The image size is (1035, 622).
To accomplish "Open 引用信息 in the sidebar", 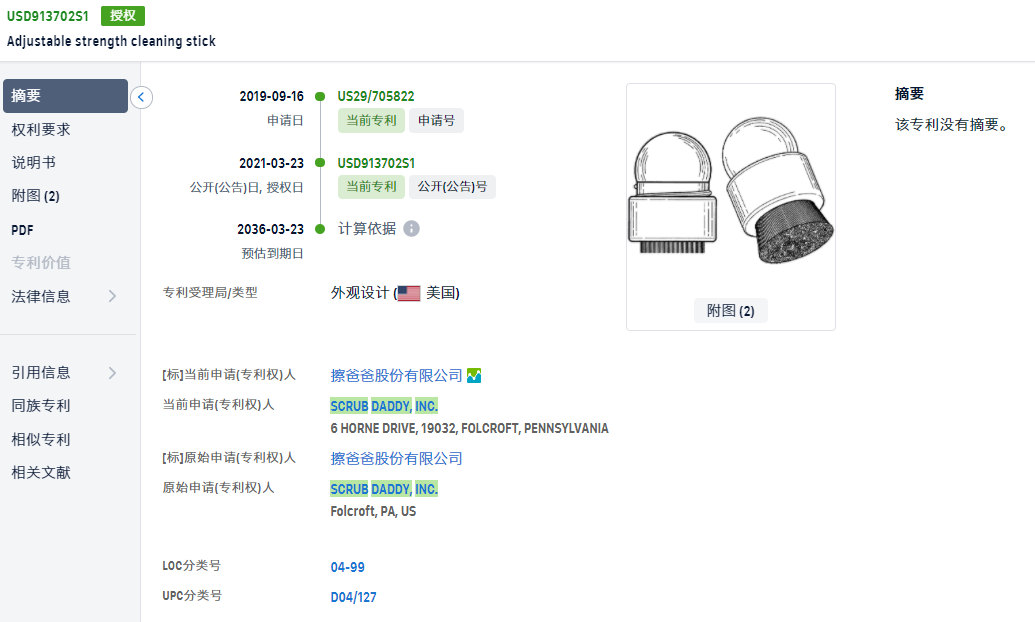I will (41, 372).
